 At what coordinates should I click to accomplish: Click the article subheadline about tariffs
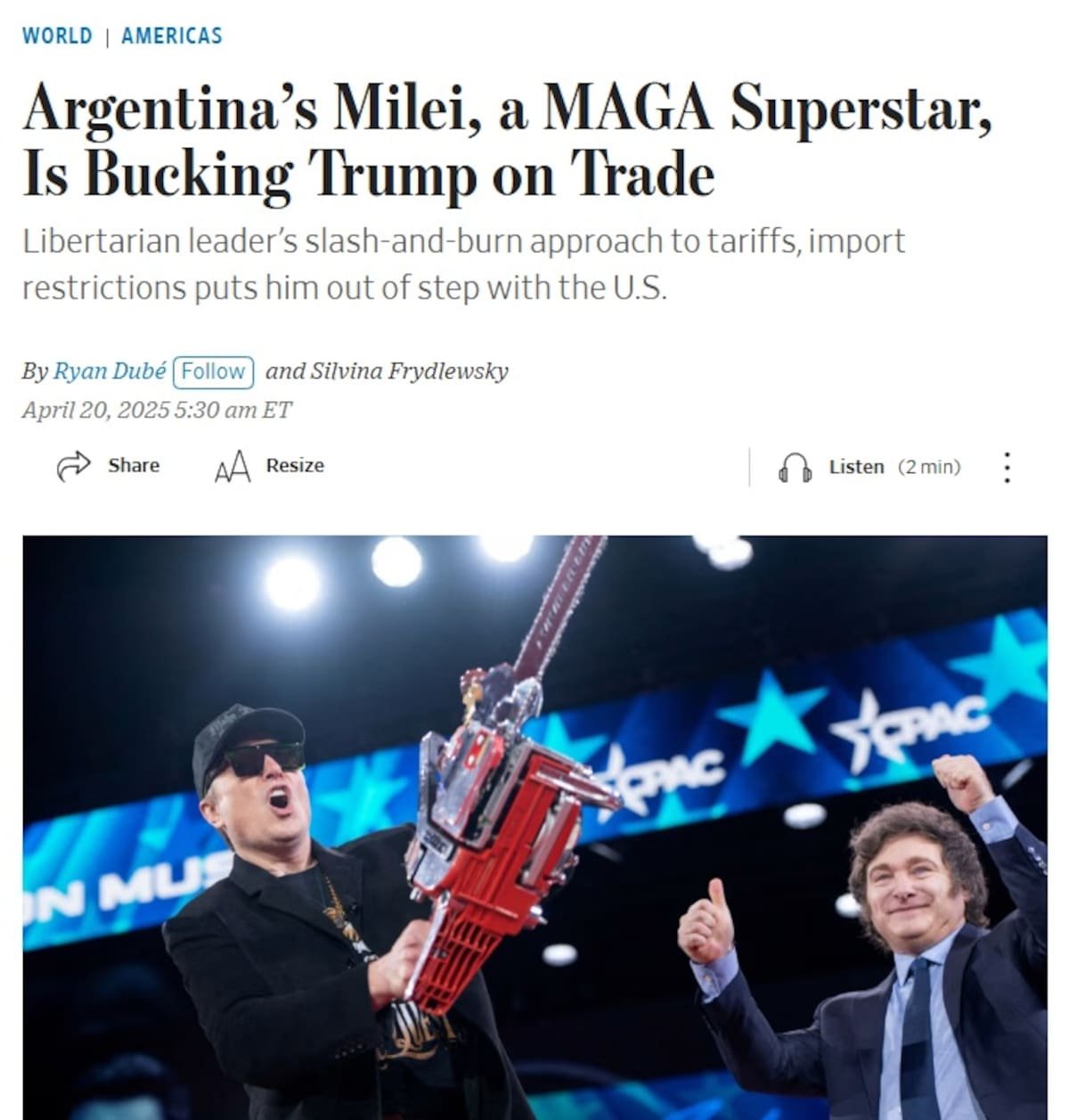point(463,264)
